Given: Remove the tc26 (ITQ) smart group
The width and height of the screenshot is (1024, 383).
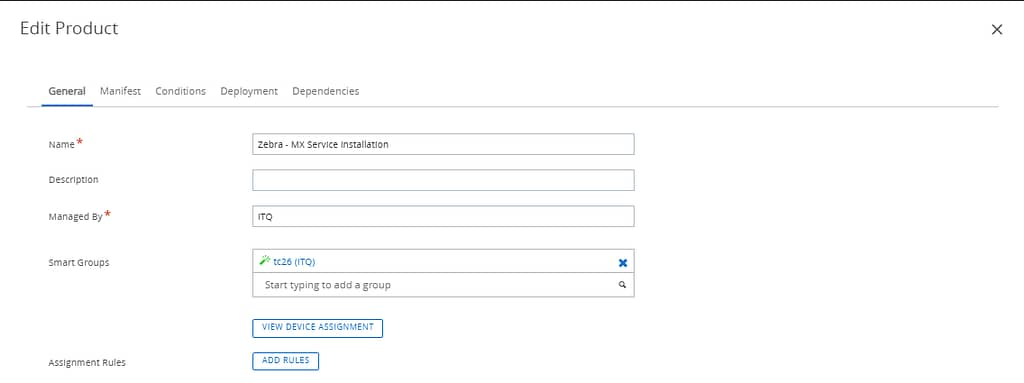Looking at the screenshot, I should (622, 262).
